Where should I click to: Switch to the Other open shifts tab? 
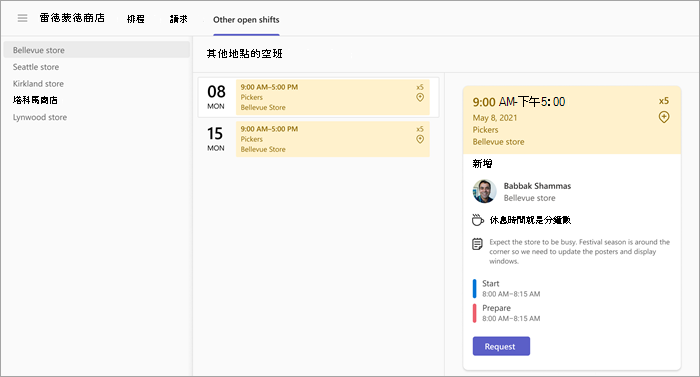(246, 20)
